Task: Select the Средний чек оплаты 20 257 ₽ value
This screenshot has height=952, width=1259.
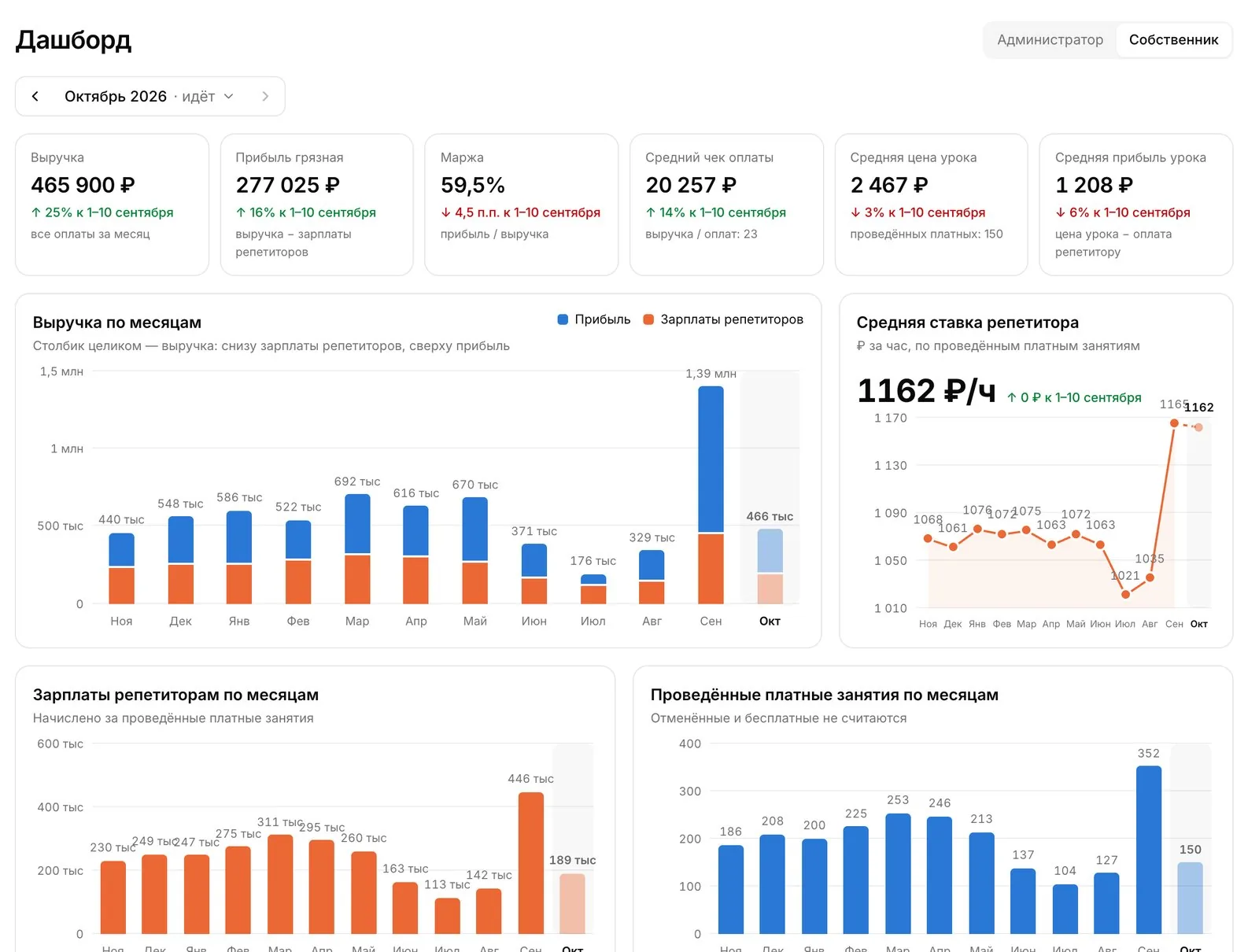Action: (691, 185)
